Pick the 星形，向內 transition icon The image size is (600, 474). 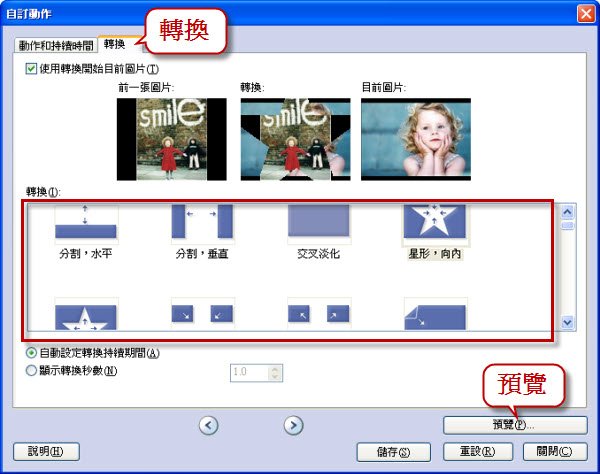click(x=435, y=223)
